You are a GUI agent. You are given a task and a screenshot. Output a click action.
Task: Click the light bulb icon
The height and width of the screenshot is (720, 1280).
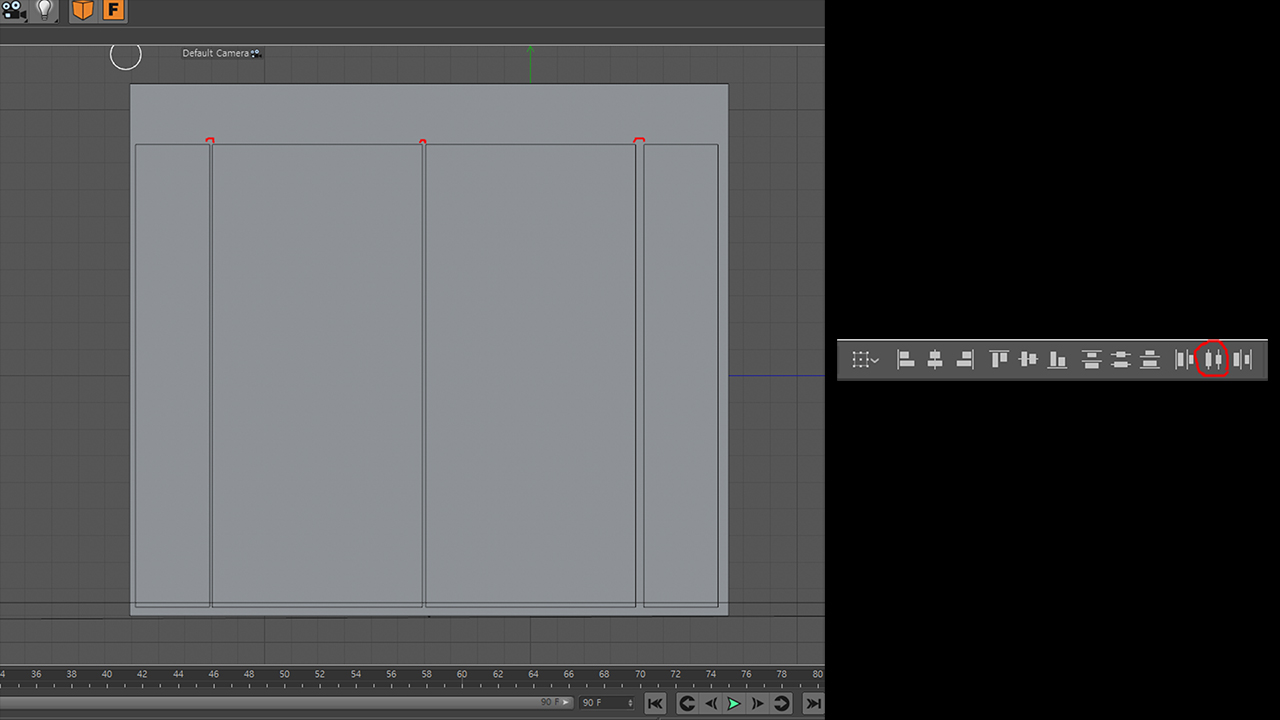pos(44,11)
